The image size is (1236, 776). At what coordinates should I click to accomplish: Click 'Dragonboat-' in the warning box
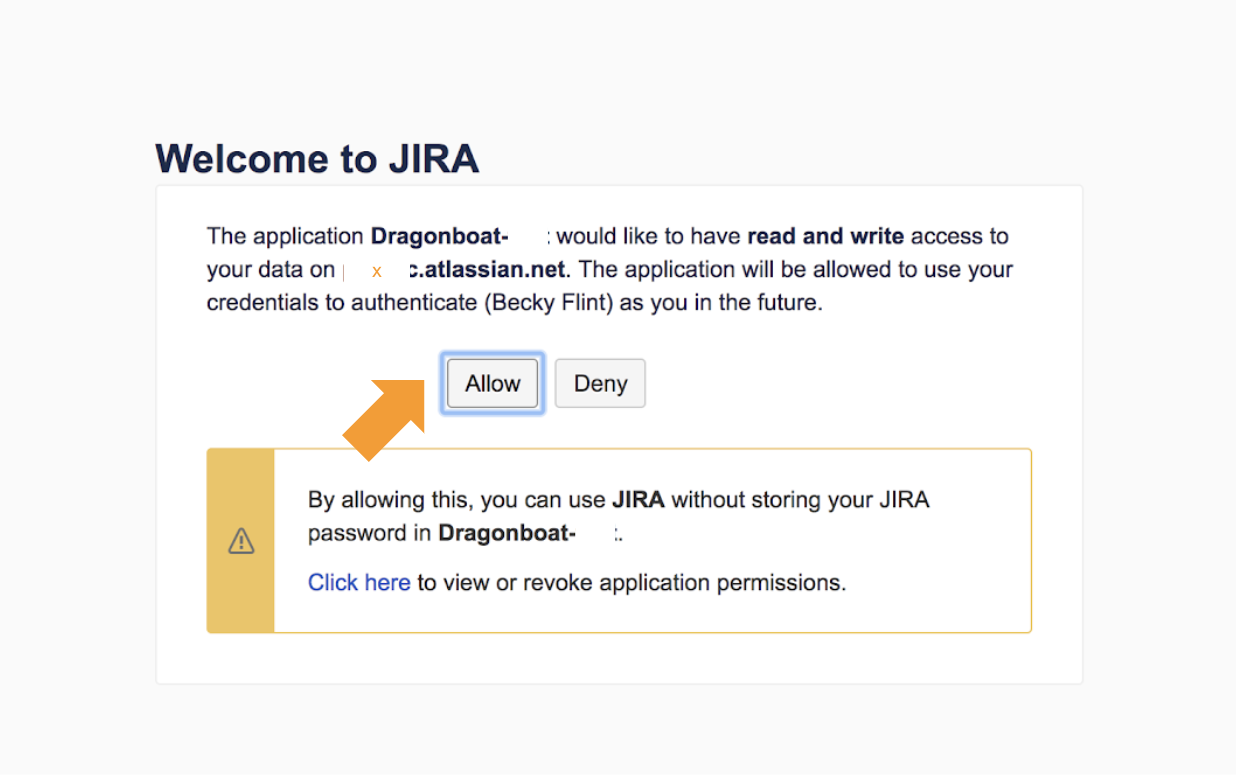point(507,533)
